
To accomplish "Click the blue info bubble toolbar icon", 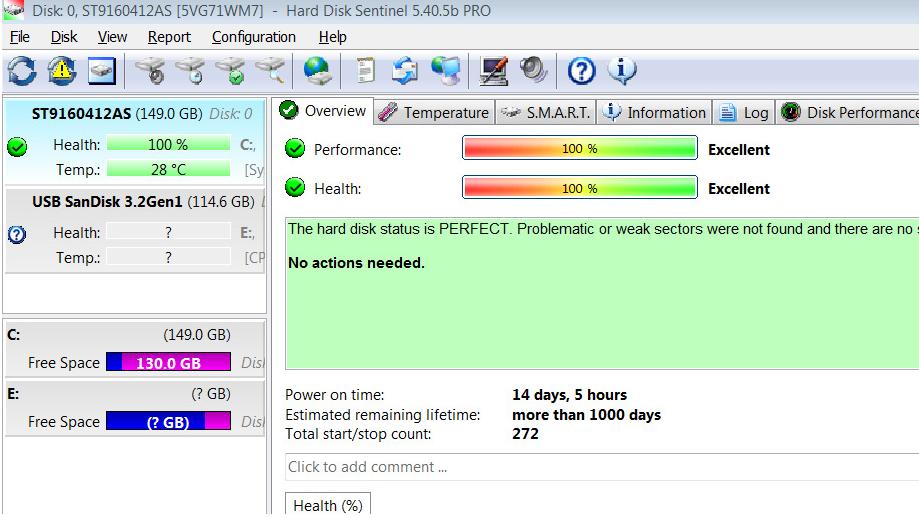I will tap(622, 71).
